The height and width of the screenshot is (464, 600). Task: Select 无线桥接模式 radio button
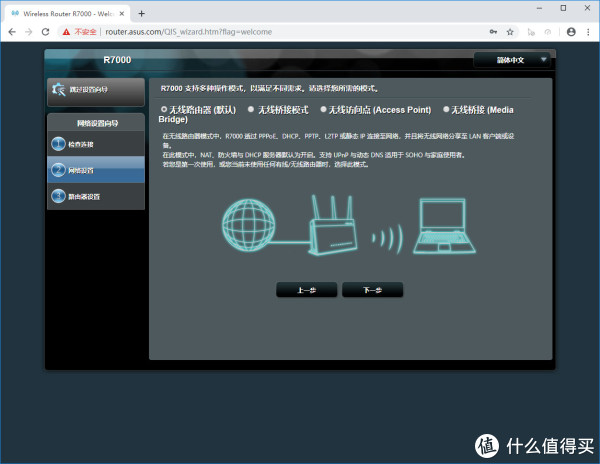pyautogui.click(x=251, y=109)
